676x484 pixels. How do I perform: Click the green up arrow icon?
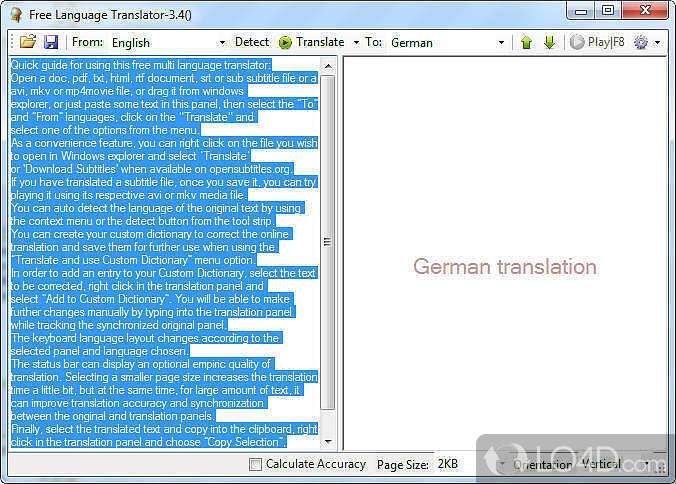526,43
